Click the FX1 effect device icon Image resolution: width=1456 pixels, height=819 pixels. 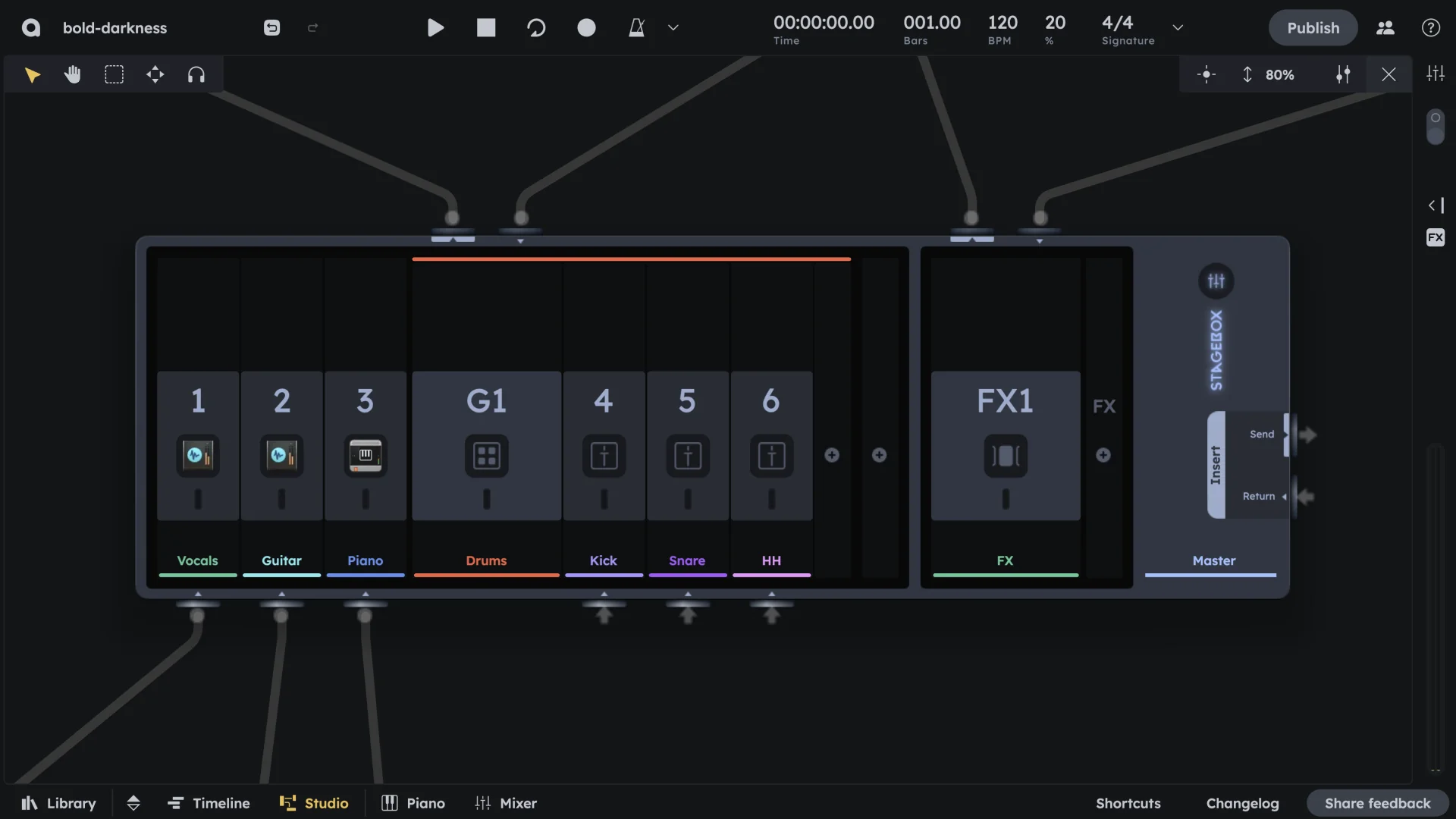[1005, 455]
